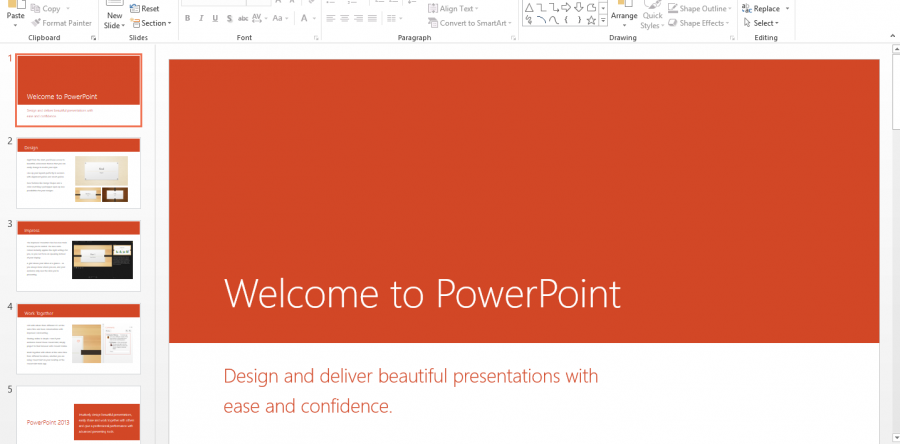This screenshot has height=444, width=900.
Task: Expand the shapes gallery More arrow
Action: click(604, 21)
